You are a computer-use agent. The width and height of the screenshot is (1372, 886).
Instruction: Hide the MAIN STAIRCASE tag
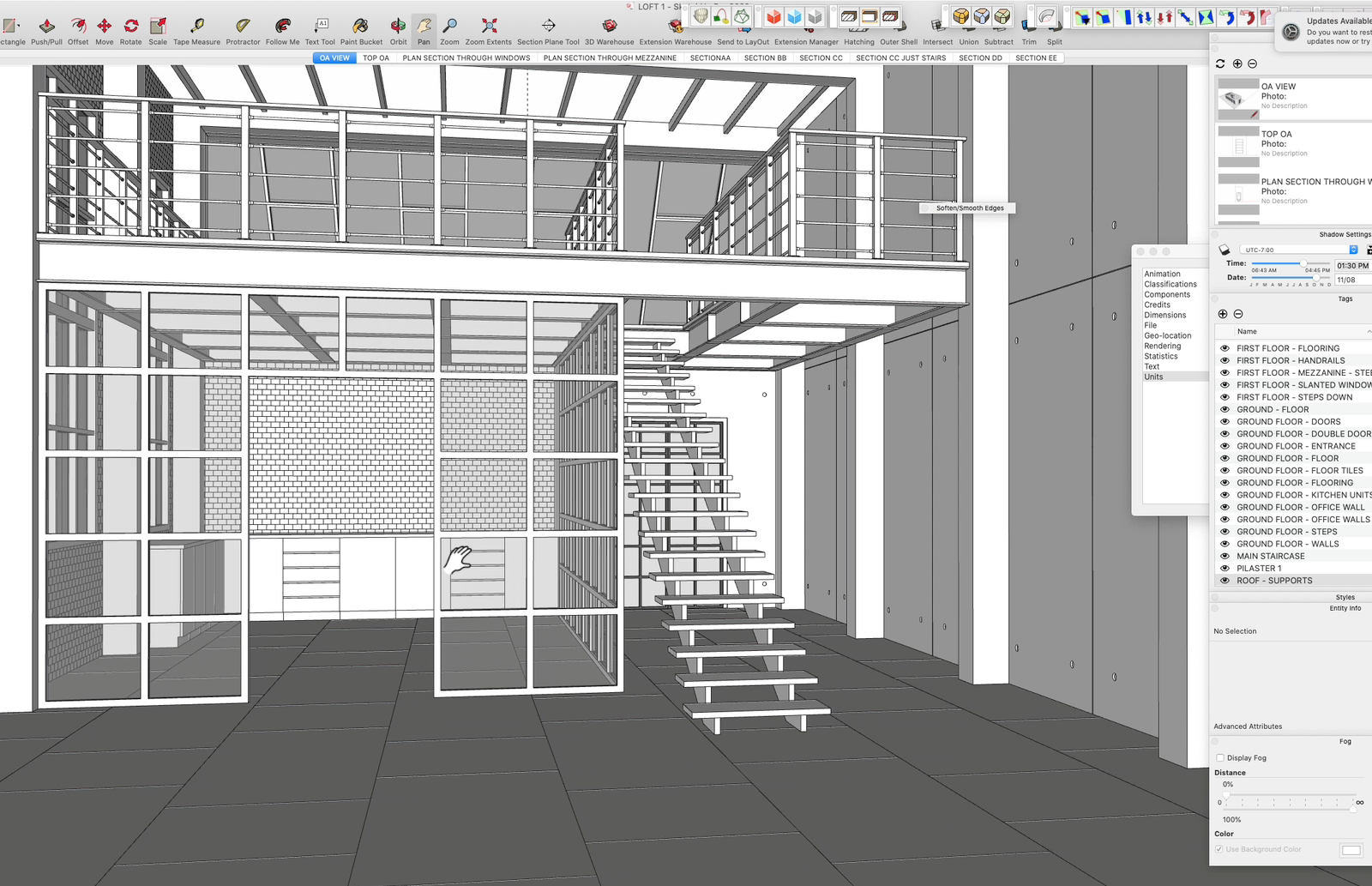(1225, 556)
